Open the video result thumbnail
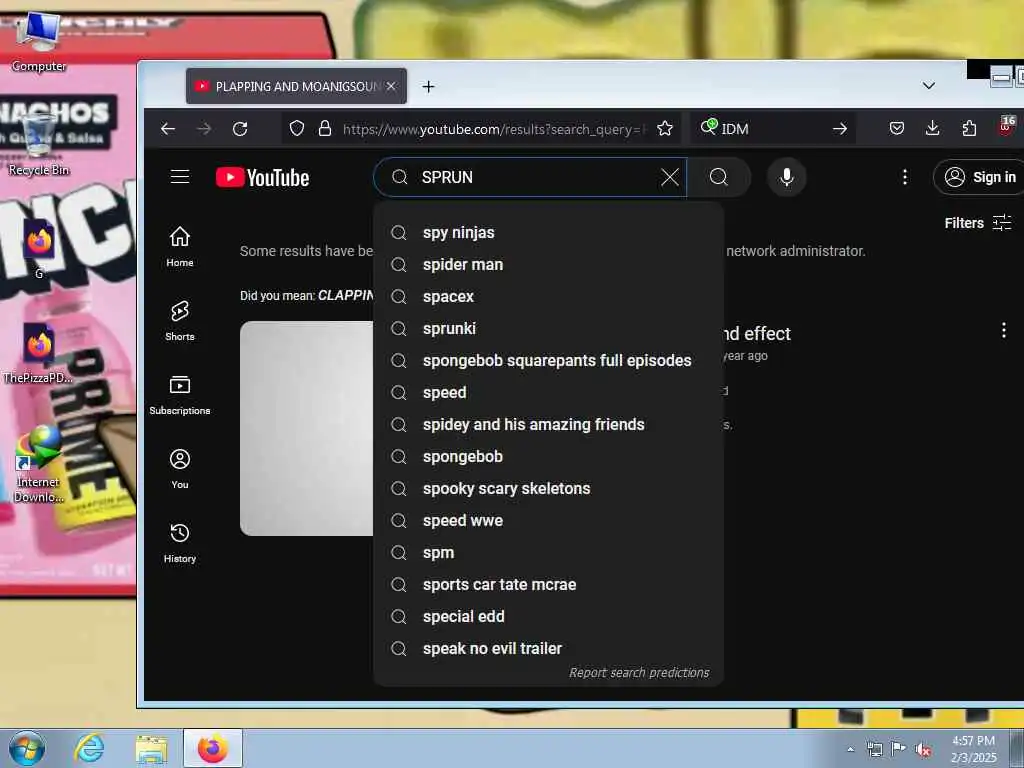Image resolution: width=1024 pixels, height=768 pixels. point(307,428)
